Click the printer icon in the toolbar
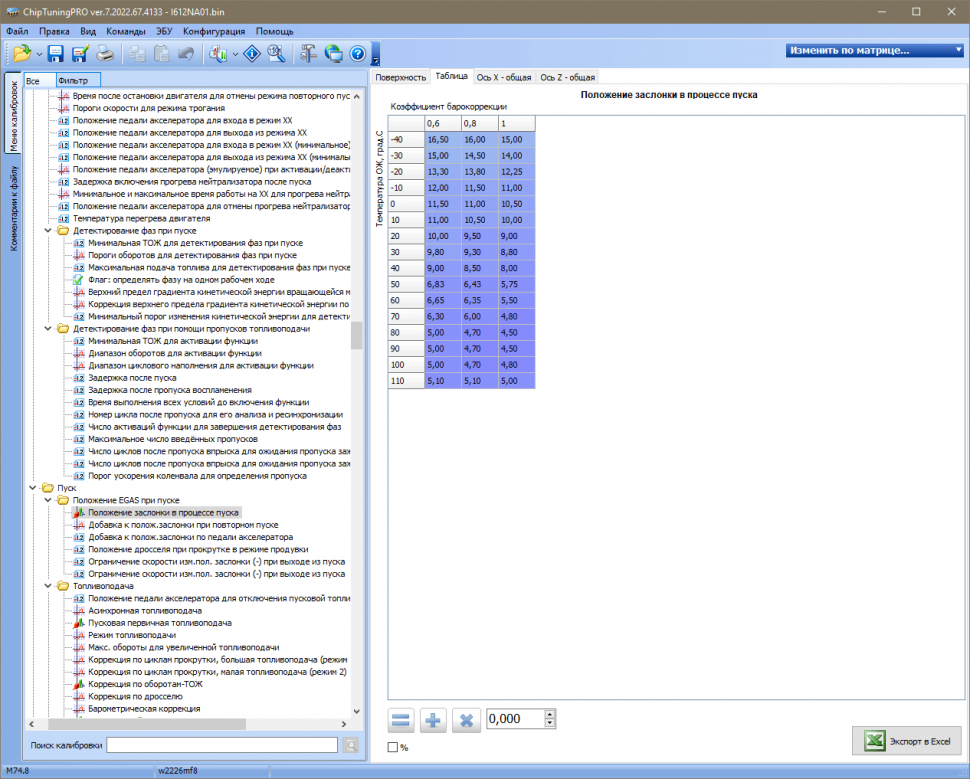The image size is (970, 779). (x=105, y=54)
